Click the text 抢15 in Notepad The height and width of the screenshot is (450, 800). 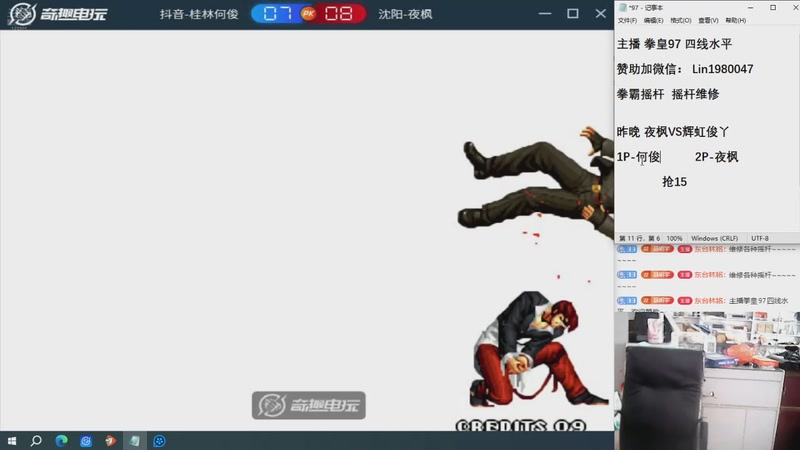(x=674, y=182)
